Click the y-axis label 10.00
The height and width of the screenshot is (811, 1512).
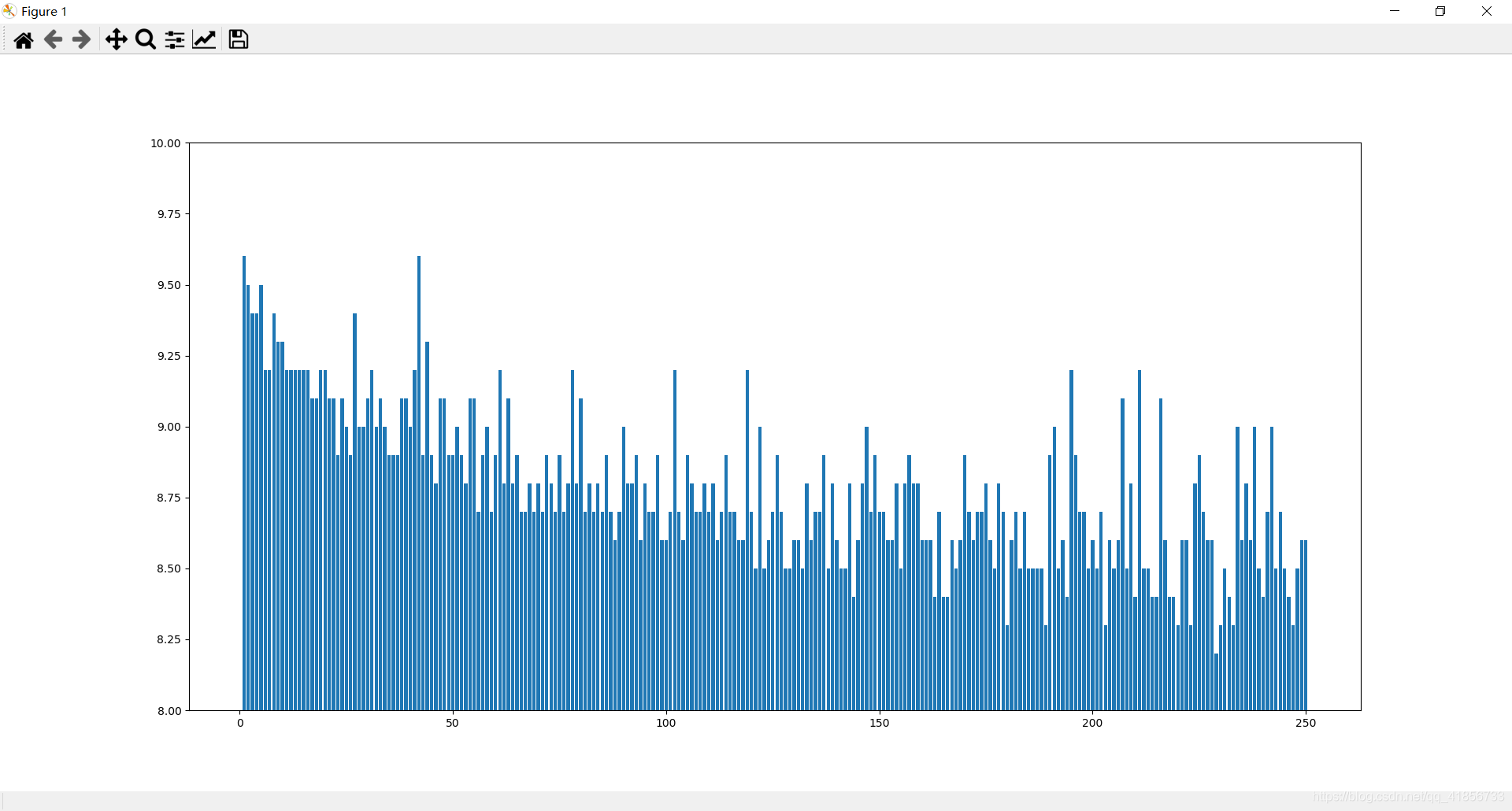click(165, 143)
